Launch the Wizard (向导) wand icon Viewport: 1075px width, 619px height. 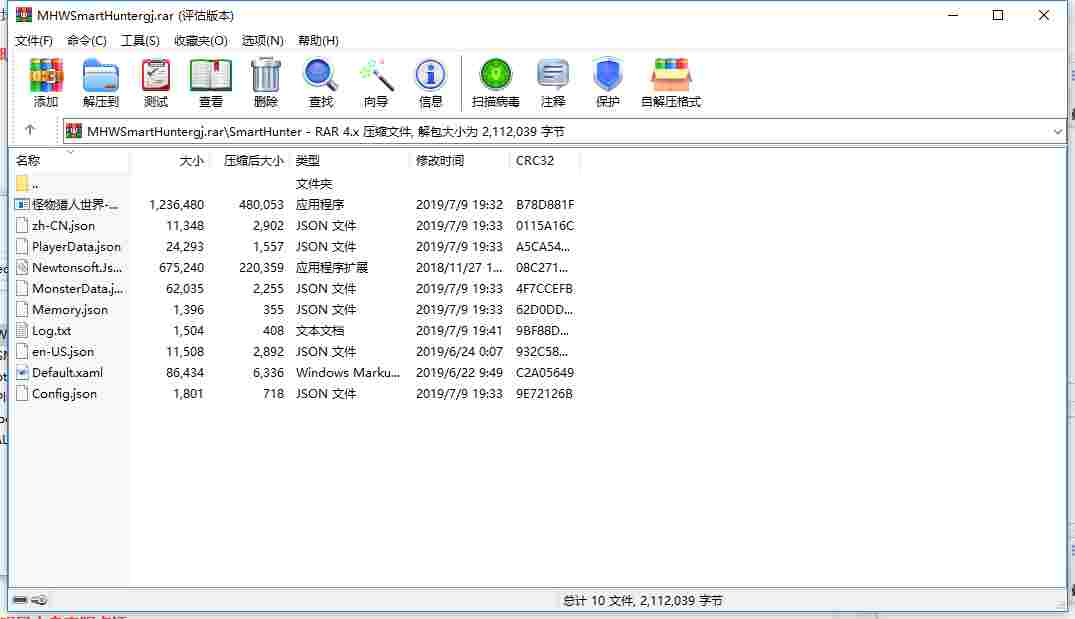click(x=376, y=75)
